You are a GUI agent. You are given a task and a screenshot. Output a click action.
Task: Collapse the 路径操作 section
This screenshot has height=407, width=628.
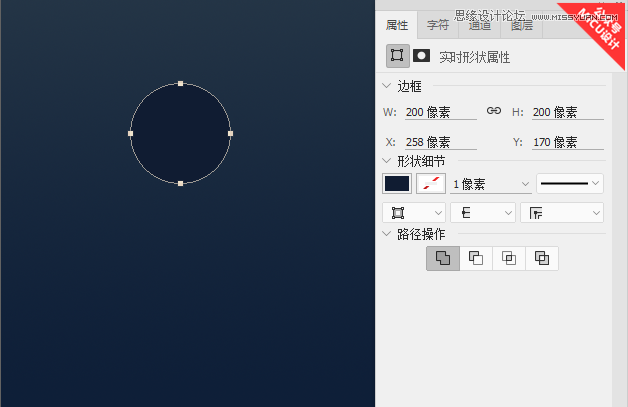387,234
